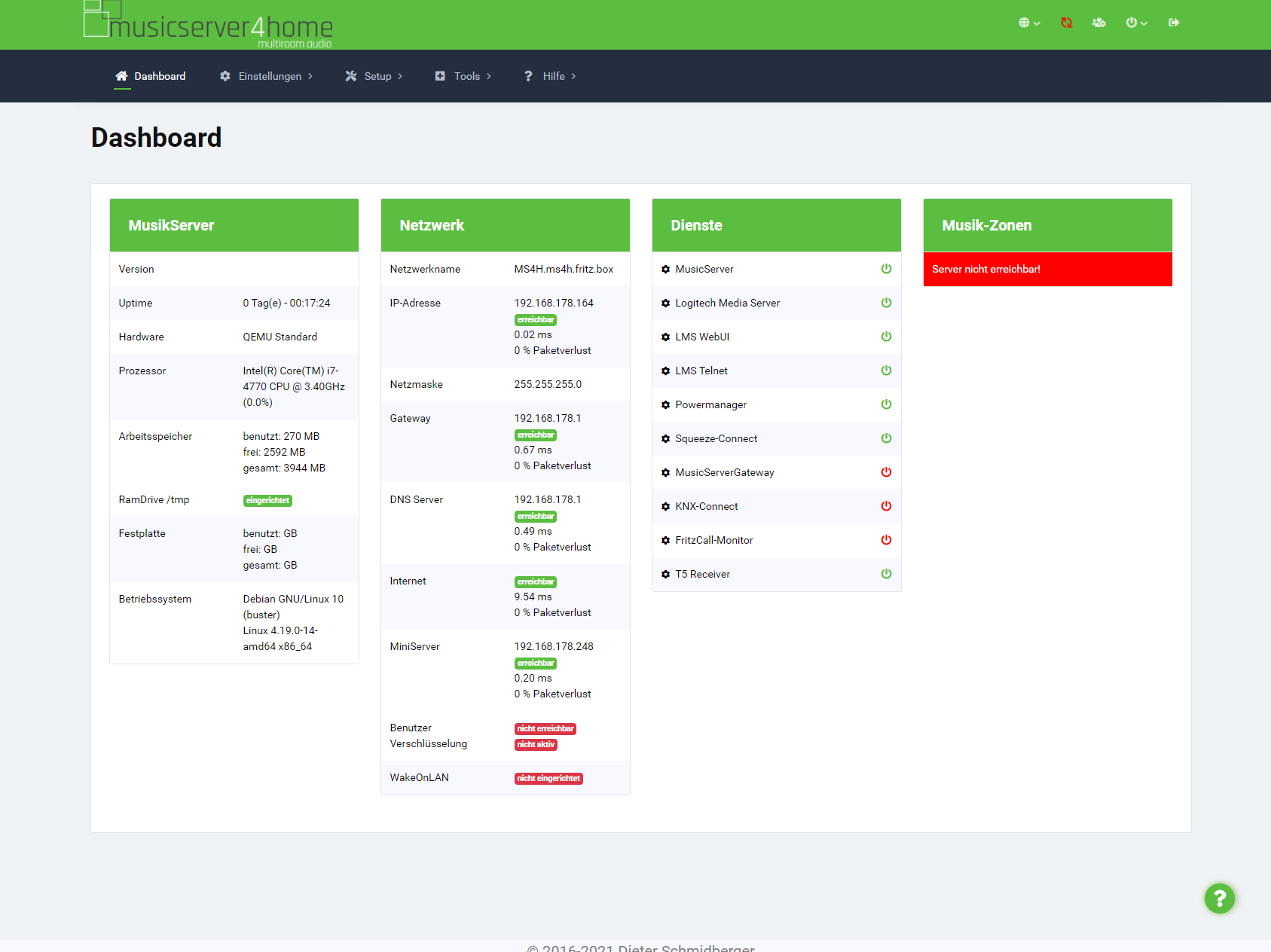Click the gear icon beside LMS WebUI

click(665, 337)
